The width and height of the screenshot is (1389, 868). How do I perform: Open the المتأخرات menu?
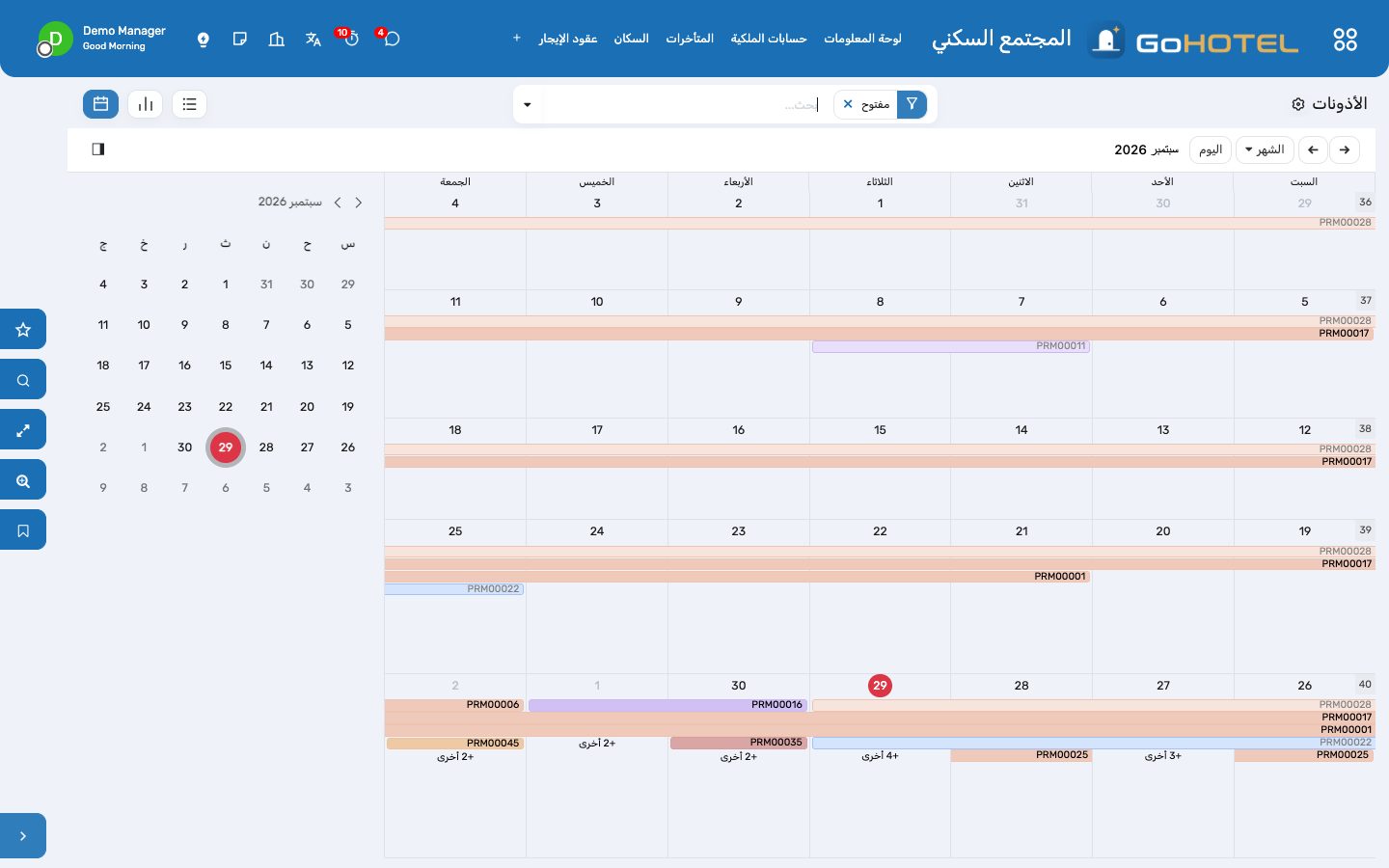pyautogui.click(x=690, y=39)
